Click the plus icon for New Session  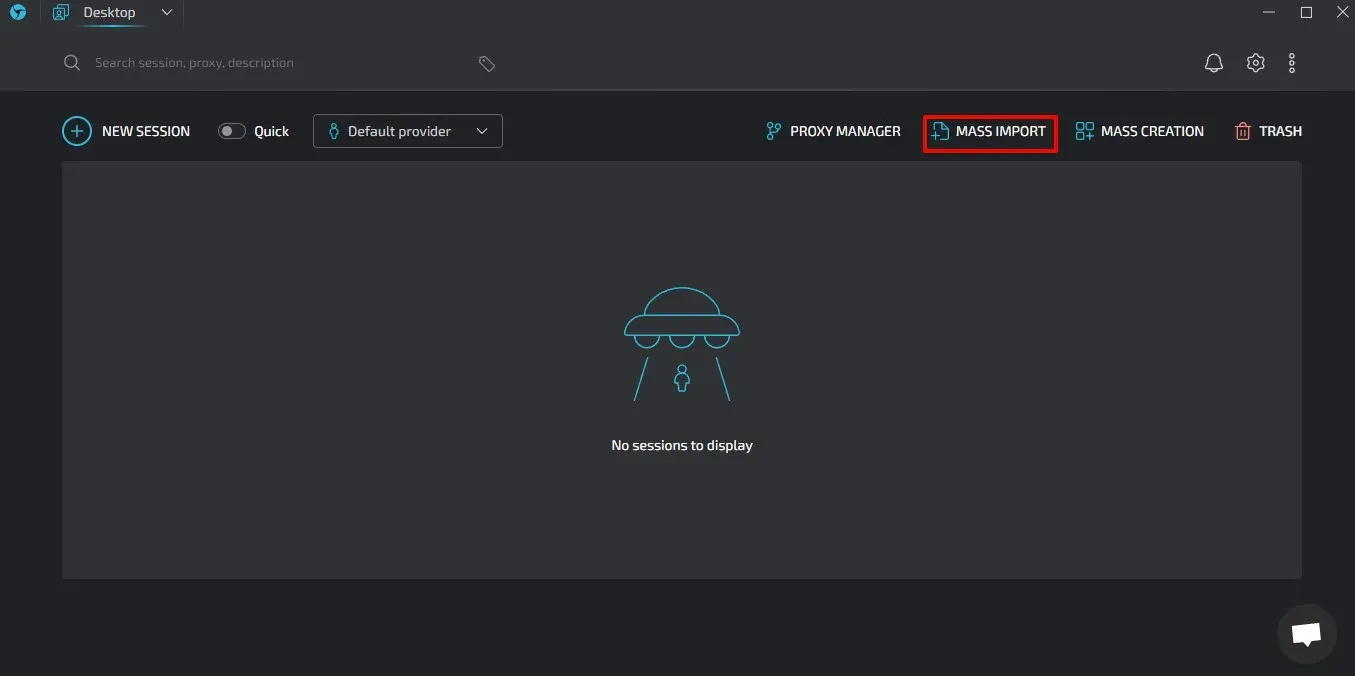click(77, 130)
